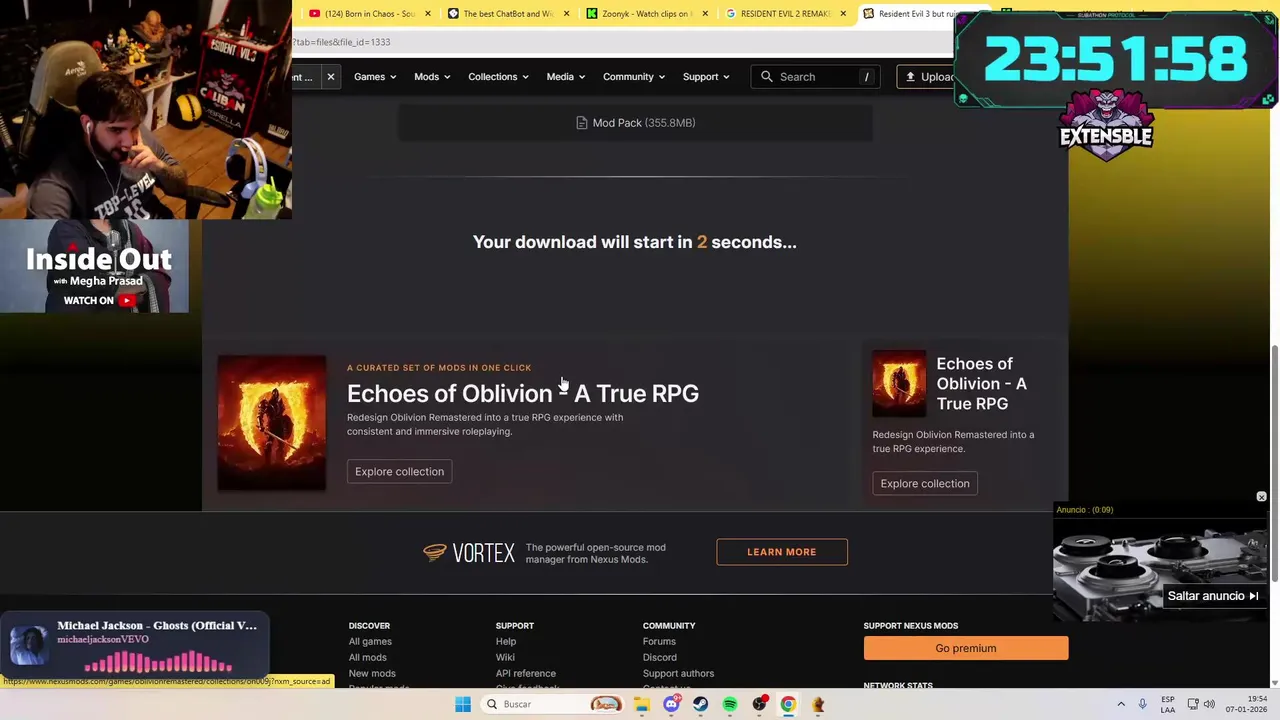1280x720 pixels.
Task: Click the large Echoes of Oblivion banner thumbnail
Action: (272, 423)
